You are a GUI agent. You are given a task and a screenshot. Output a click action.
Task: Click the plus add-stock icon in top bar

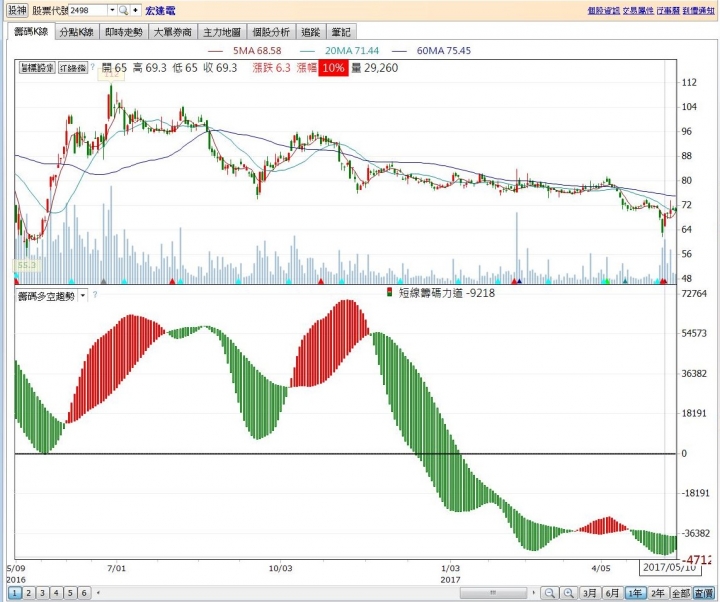[x=135, y=10]
